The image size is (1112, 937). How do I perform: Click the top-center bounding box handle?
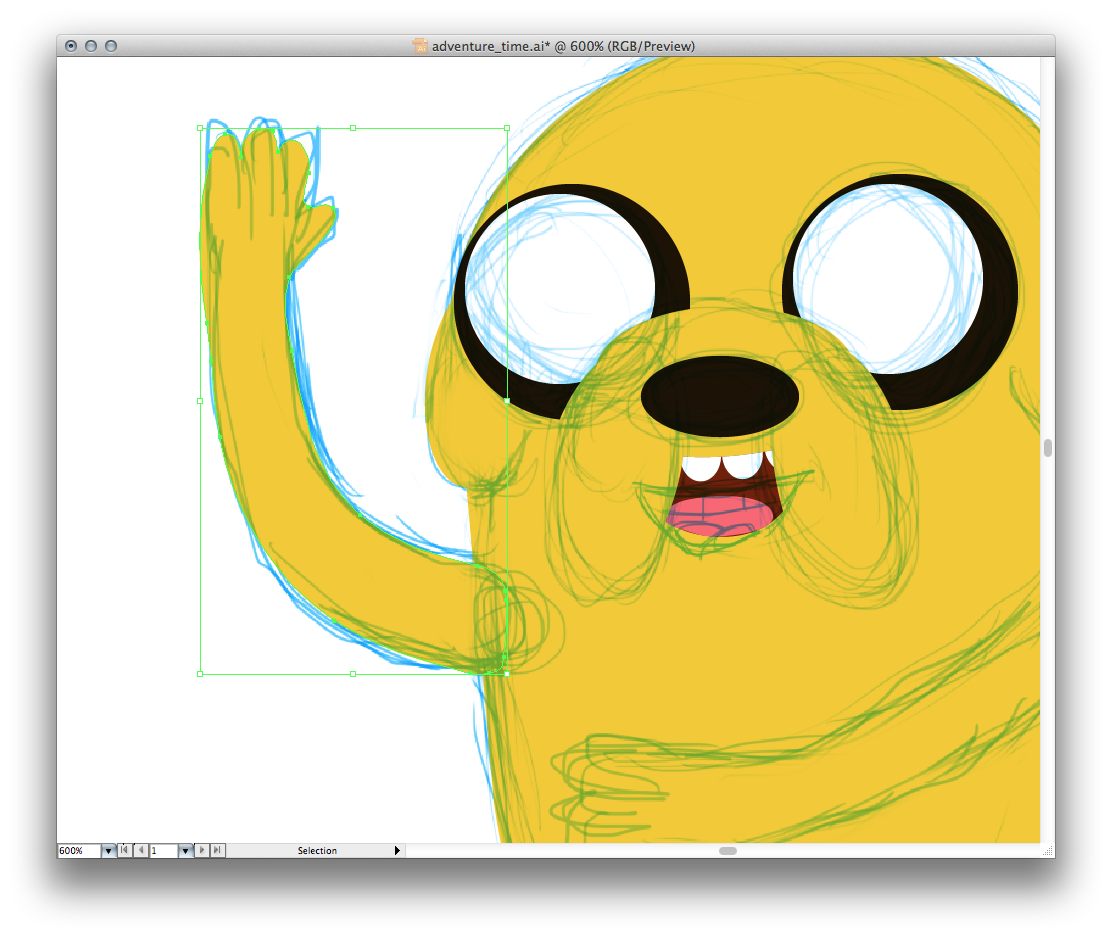pos(353,128)
